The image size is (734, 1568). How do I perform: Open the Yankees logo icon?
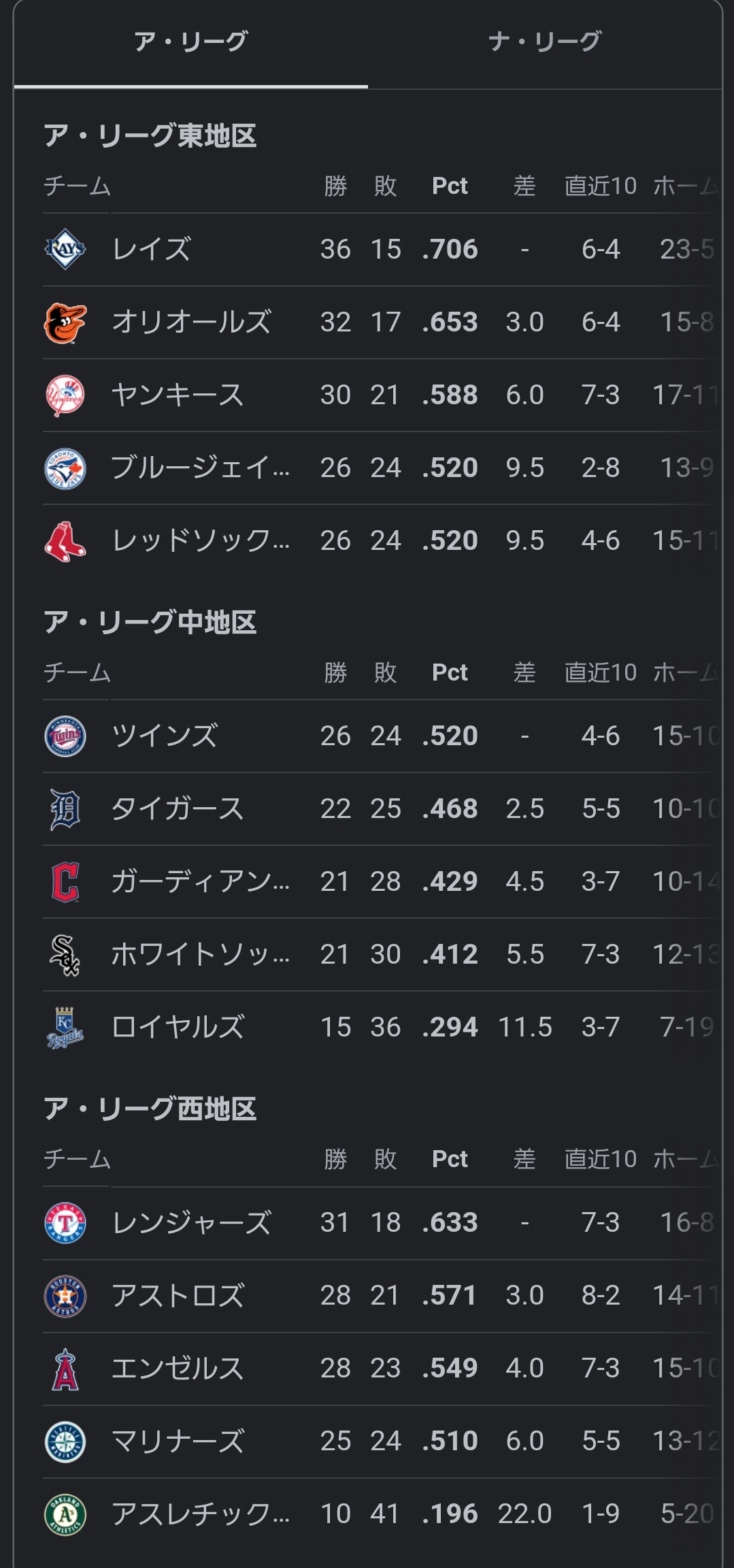click(65, 395)
